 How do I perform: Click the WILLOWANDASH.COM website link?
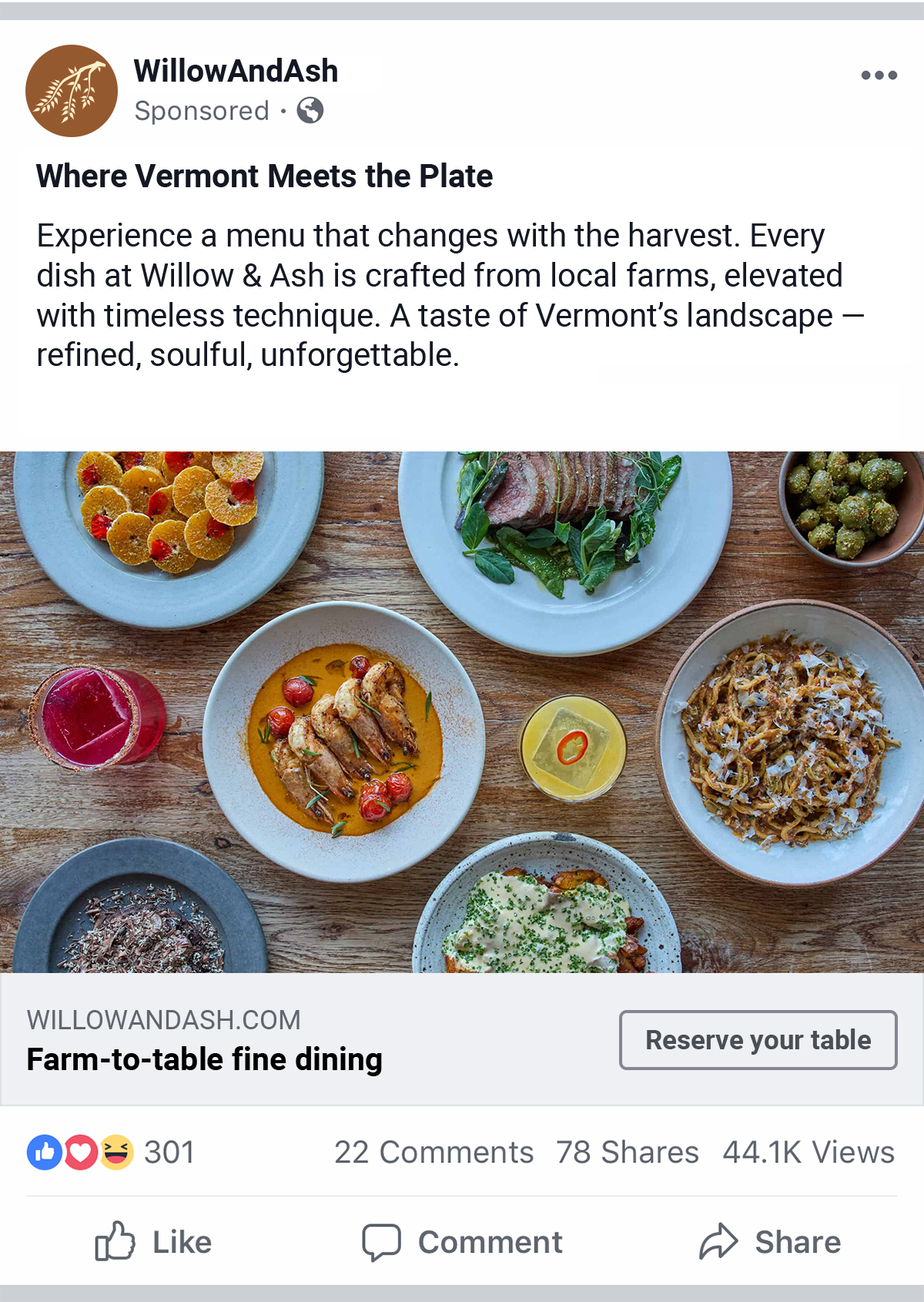(x=164, y=1020)
